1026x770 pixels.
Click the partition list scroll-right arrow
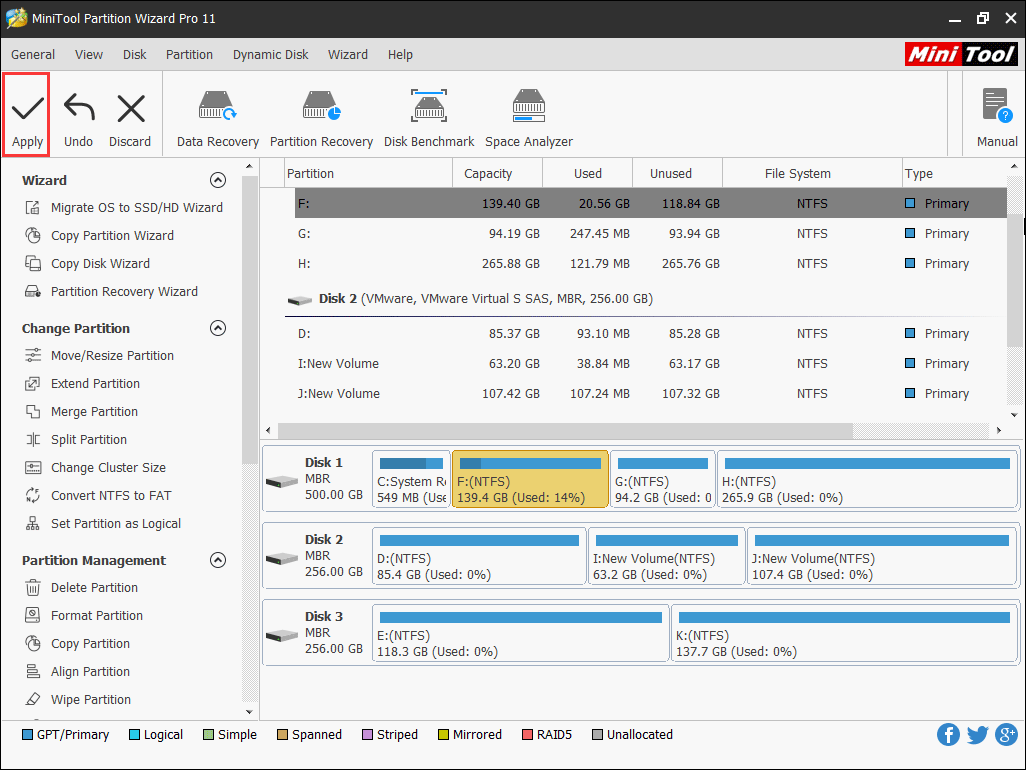(999, 430)
